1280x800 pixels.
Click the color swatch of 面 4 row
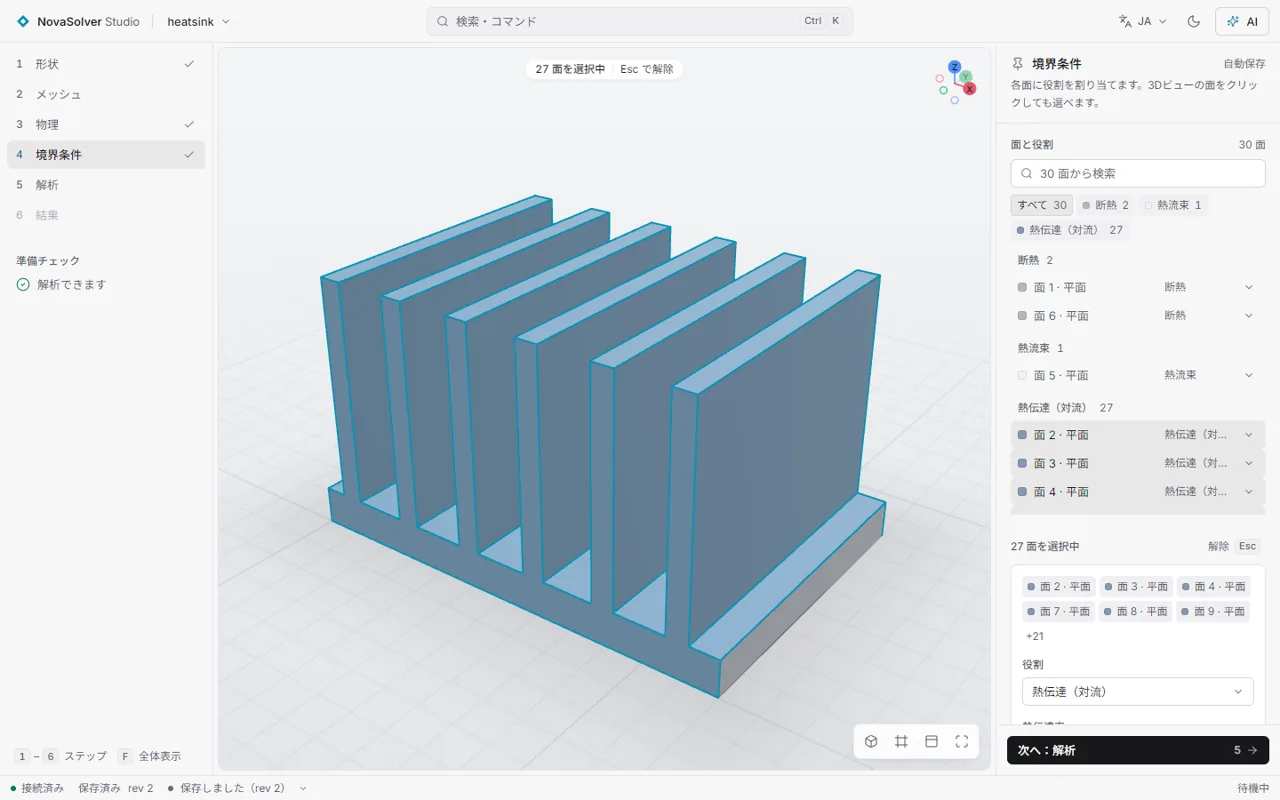click(x=1022, y=491)
